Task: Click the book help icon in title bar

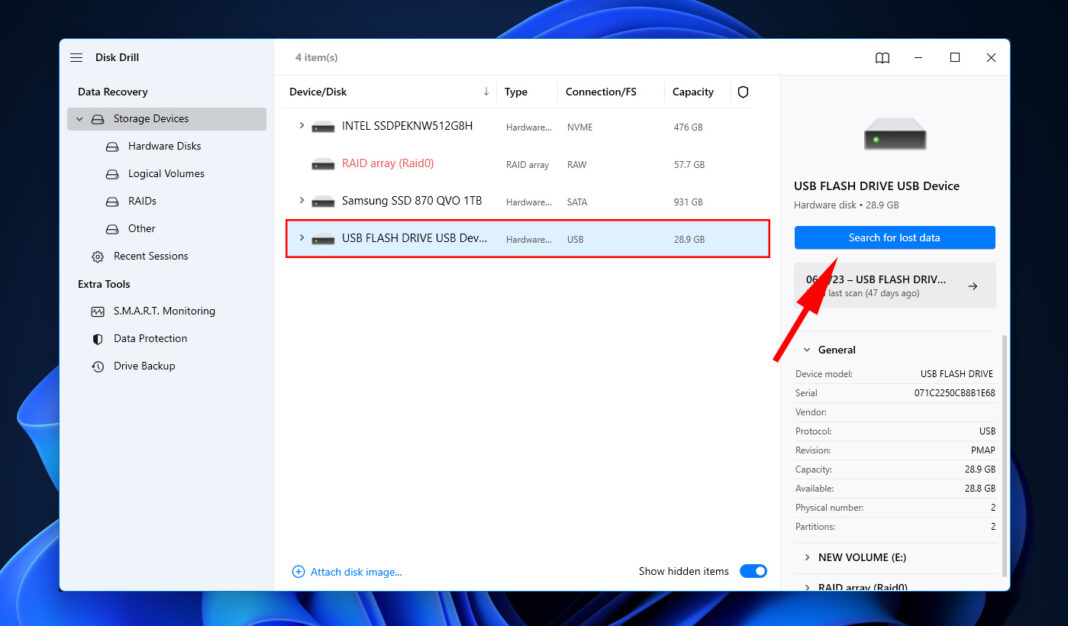Action: click(x=882, y=58)
